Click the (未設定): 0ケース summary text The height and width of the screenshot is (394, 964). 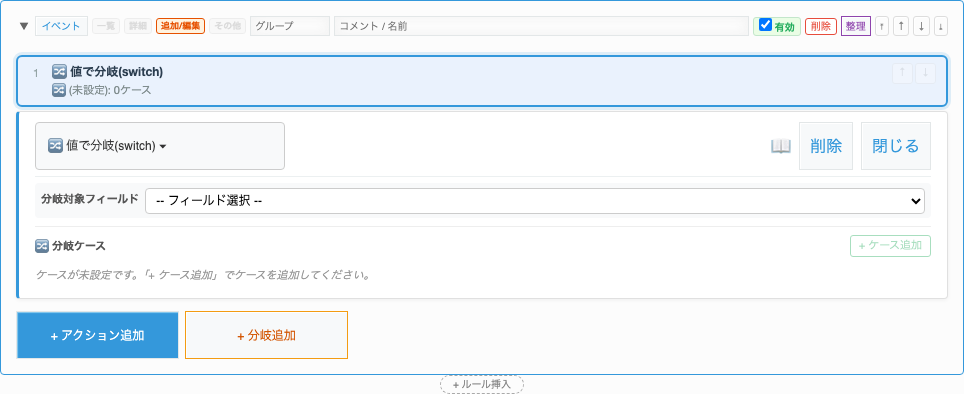pyautogui.click(x=110, y=90)
